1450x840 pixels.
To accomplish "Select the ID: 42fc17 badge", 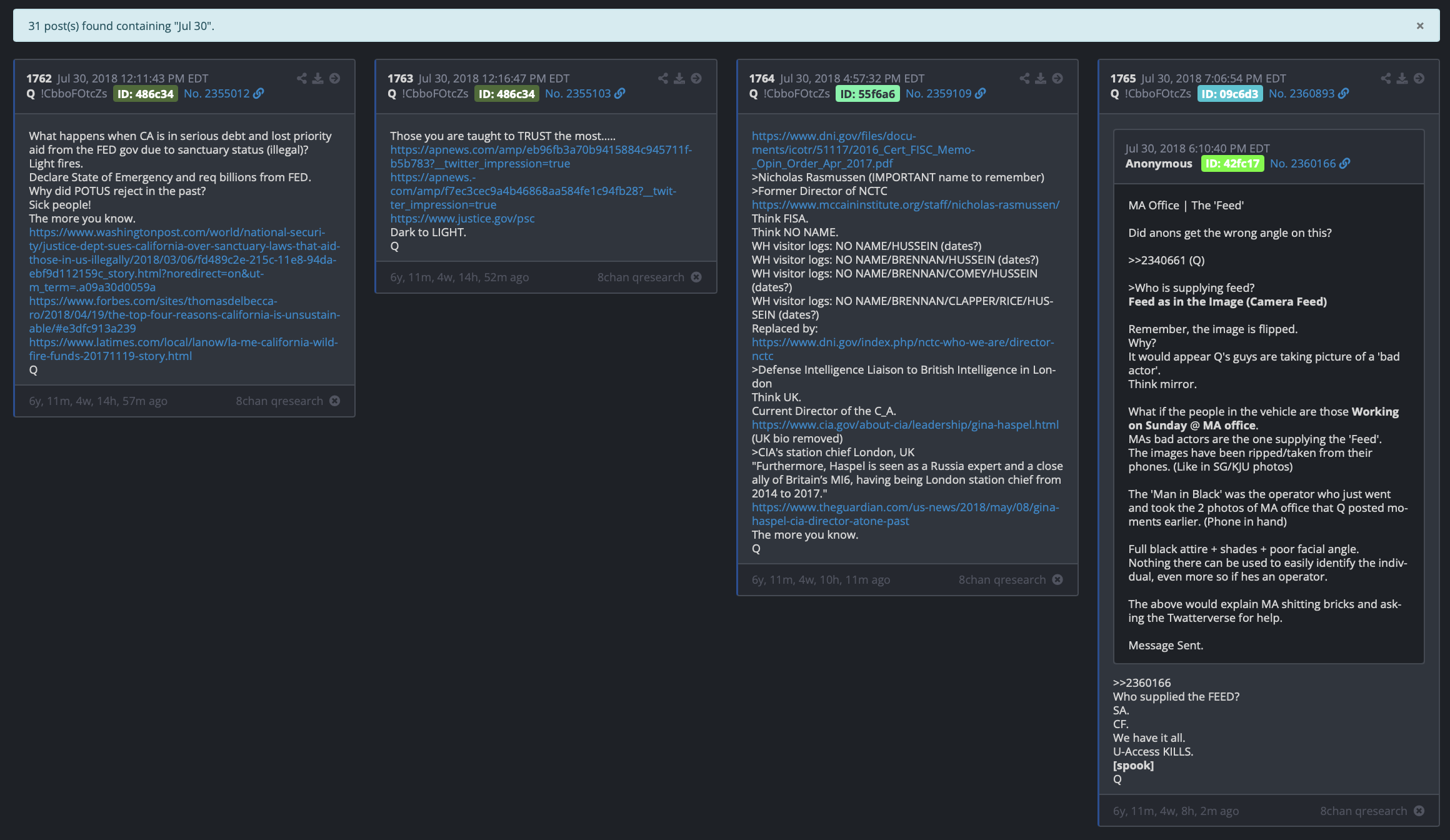I will coord(1232,164).
